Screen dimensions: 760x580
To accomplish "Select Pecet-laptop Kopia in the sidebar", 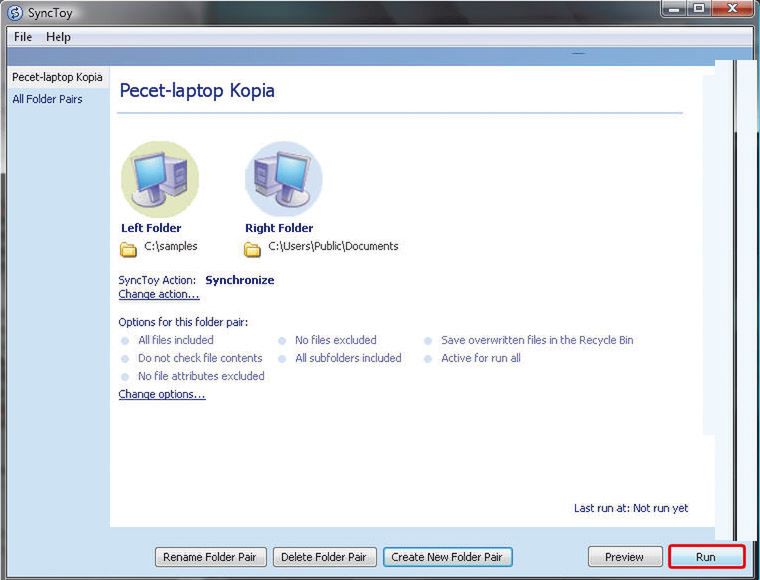I will pos(57,77).
